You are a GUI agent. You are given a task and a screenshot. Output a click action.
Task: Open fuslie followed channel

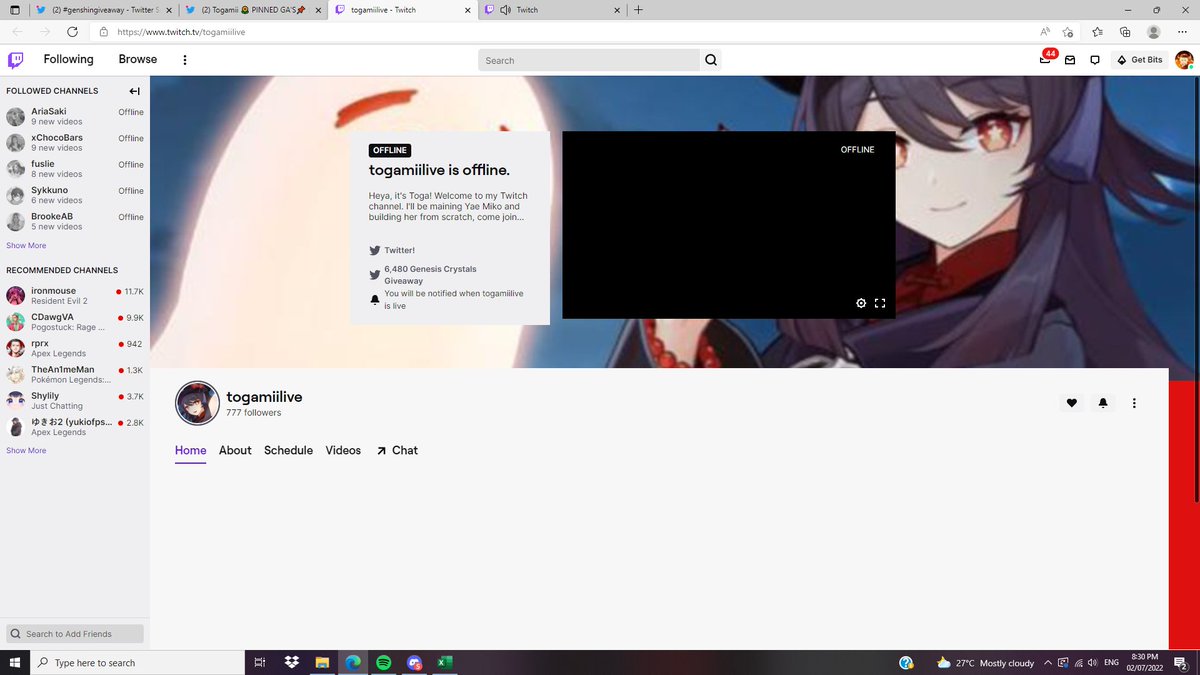coord(75,168)
